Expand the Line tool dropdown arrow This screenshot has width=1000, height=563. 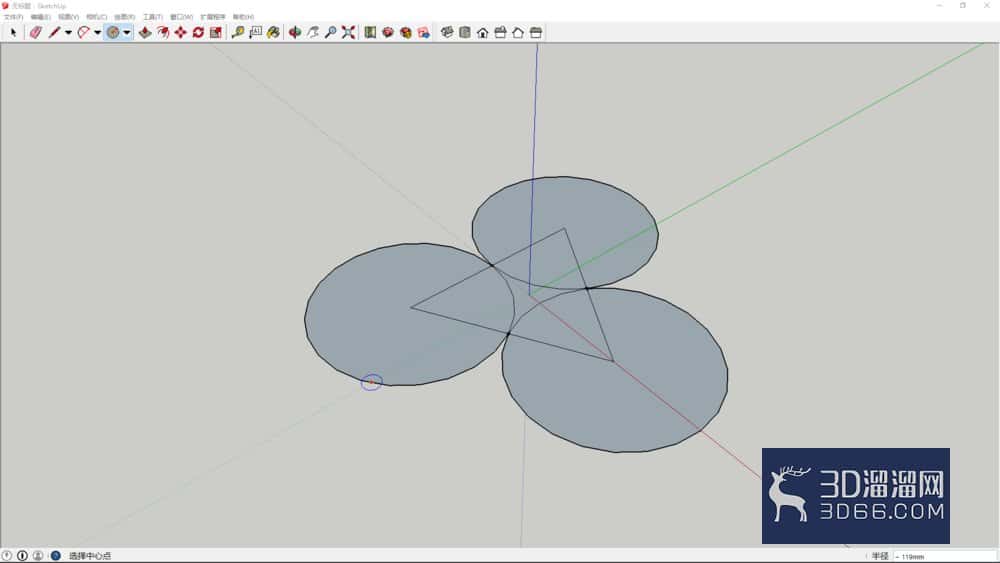pos(68,33)
